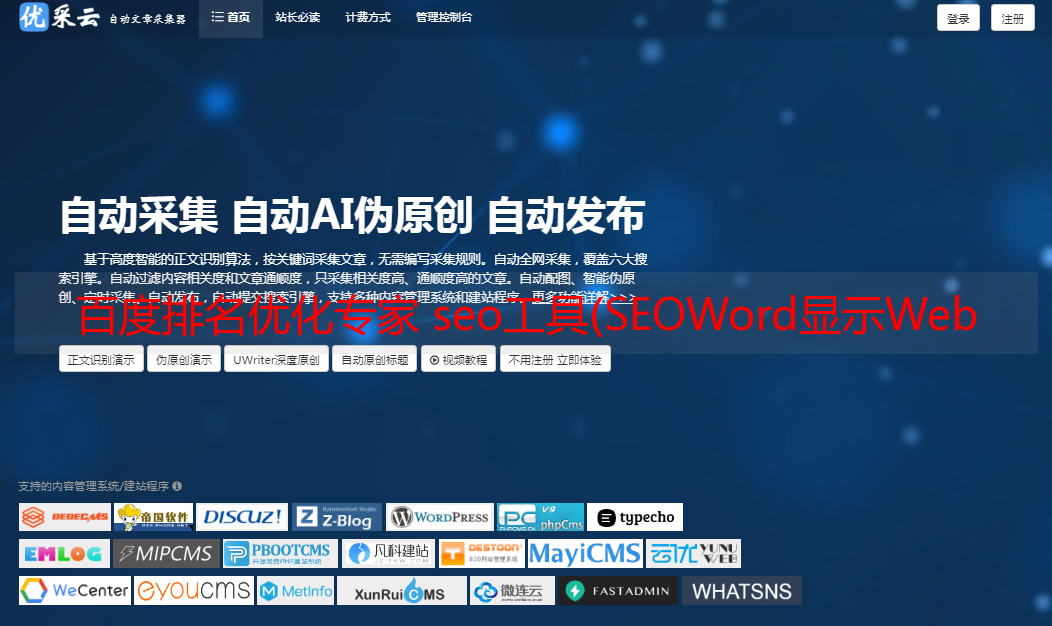Click the WHATSNS logo tile
The height and width of the screenshot is (626, 1052).
pyautogui.click(x=742, y=590)
